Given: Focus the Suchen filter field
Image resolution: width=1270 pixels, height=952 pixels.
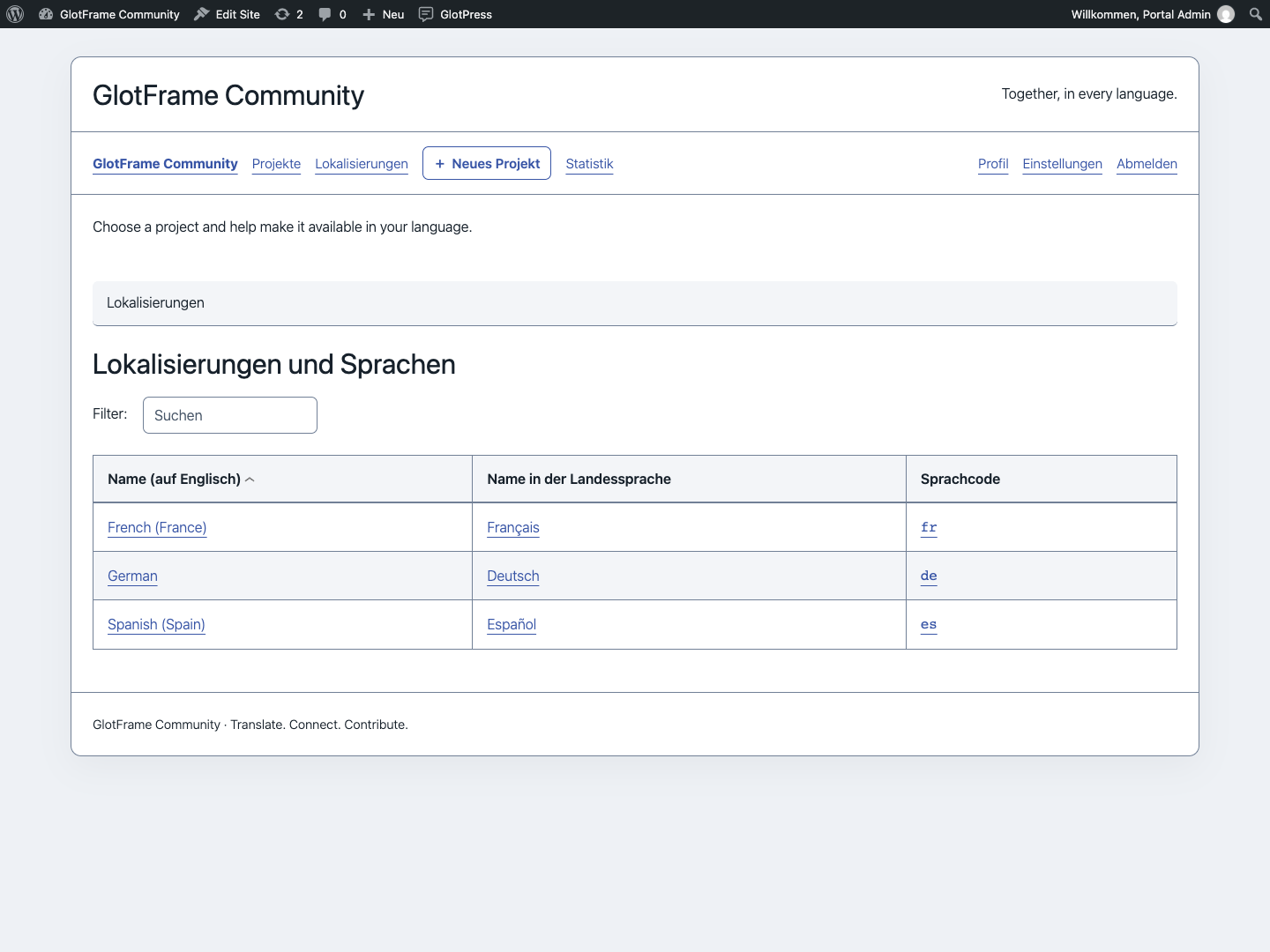Looking at the screenshot, I should [x=230, y=415].
